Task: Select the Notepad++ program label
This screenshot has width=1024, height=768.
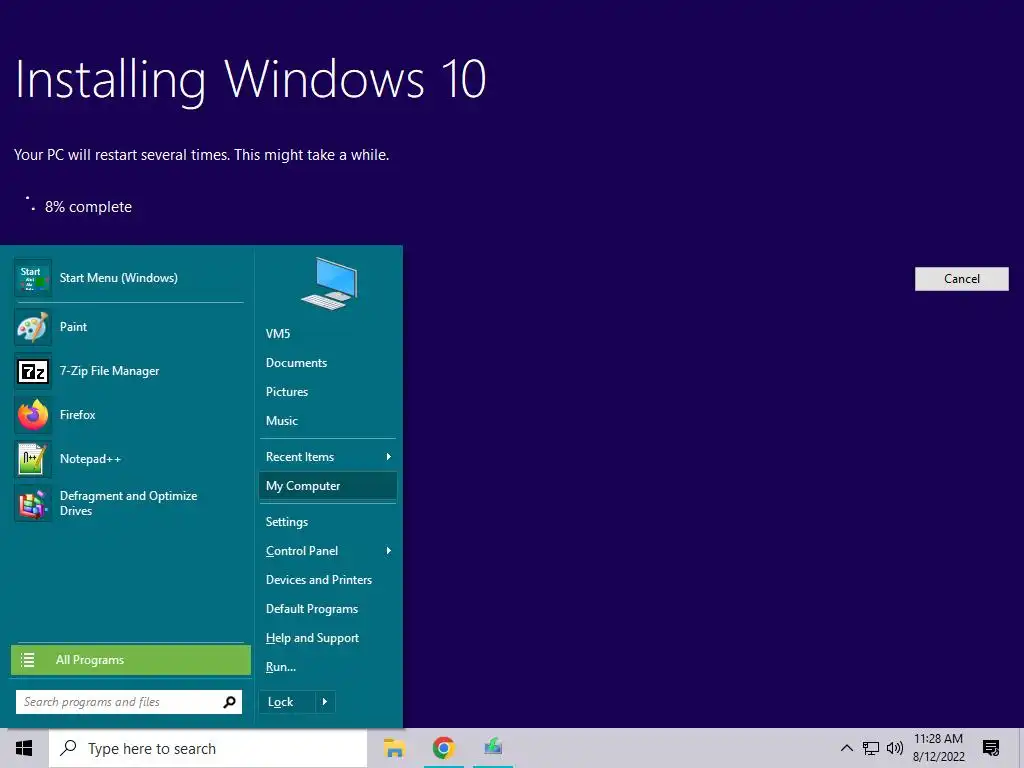Action: pyautogui.click(x=90, y=458)
